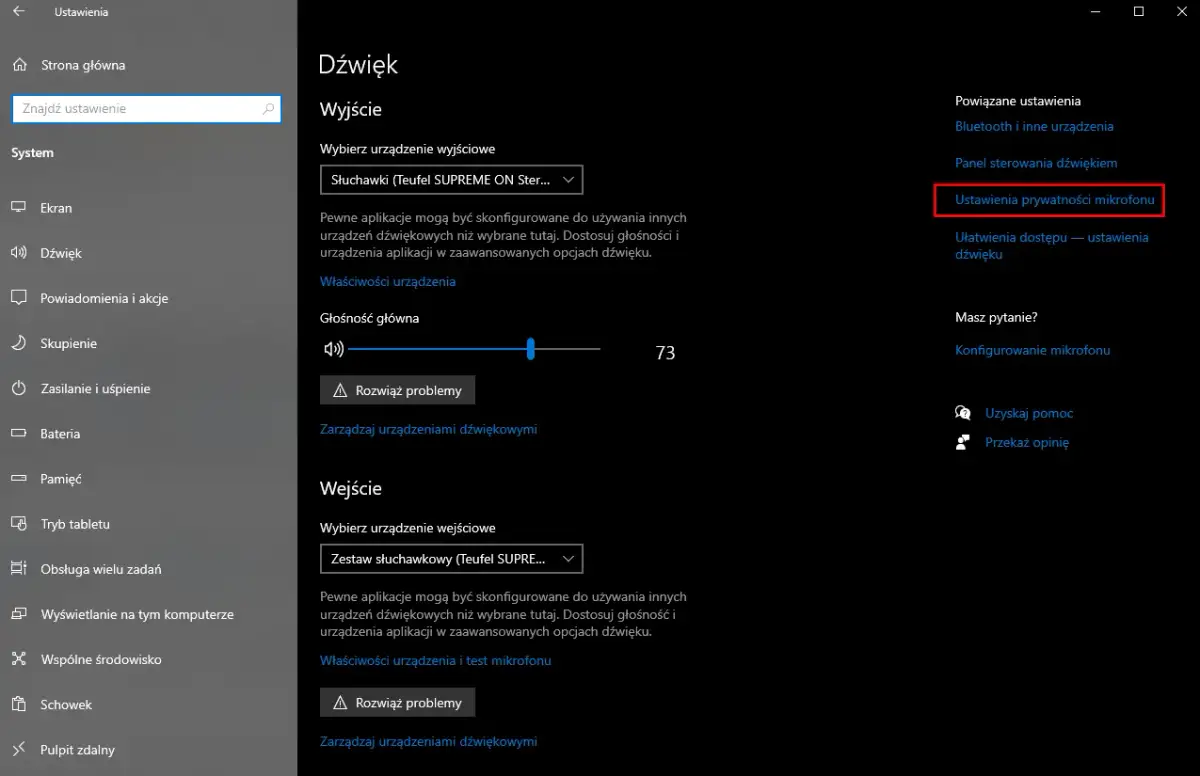Open the input device dropdown
This screenshot has width=1200, height=776.
point(451,558)
